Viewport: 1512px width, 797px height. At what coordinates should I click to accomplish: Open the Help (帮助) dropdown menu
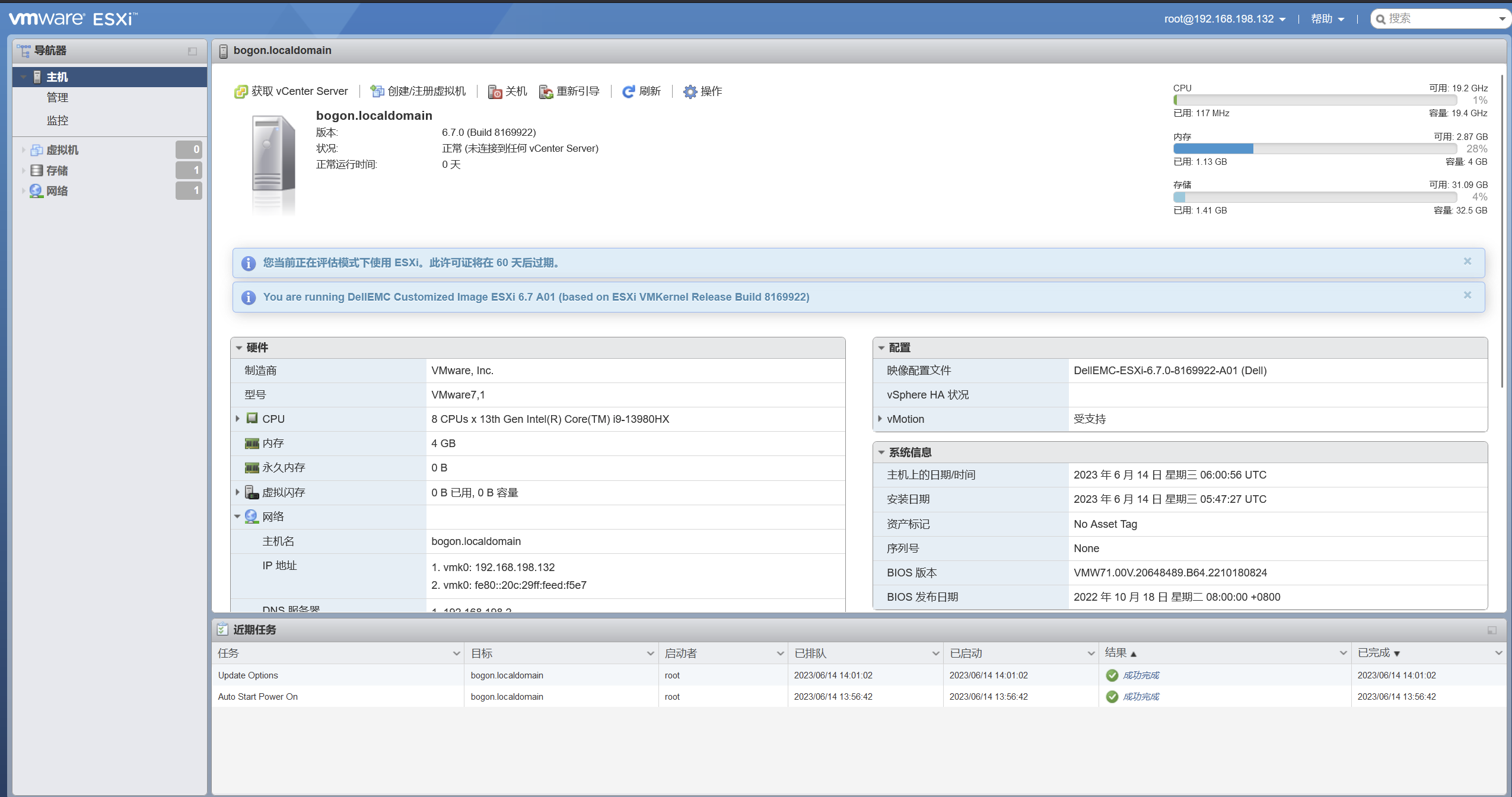point(1328,19)
